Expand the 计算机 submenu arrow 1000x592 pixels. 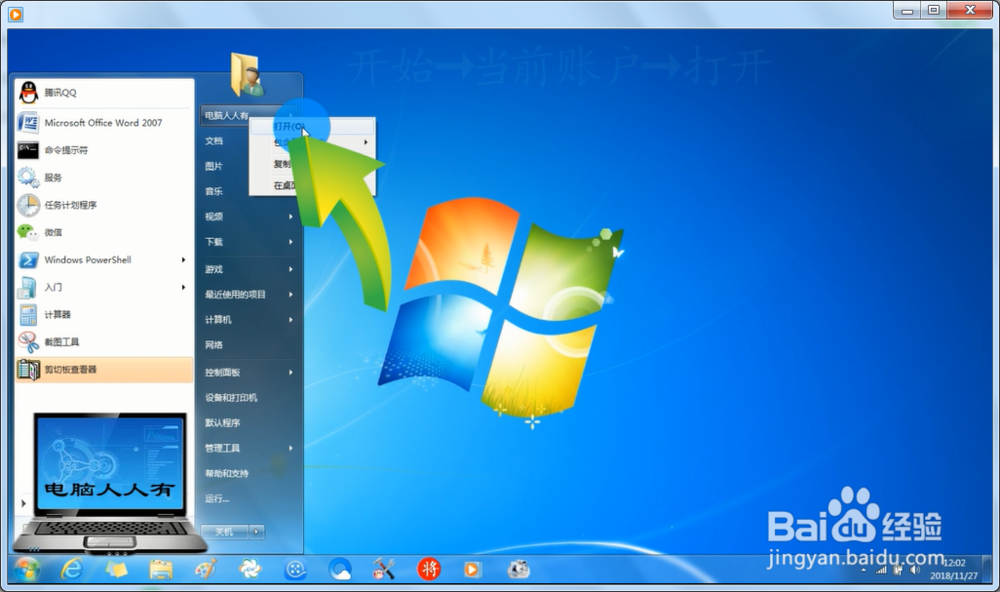291,320
